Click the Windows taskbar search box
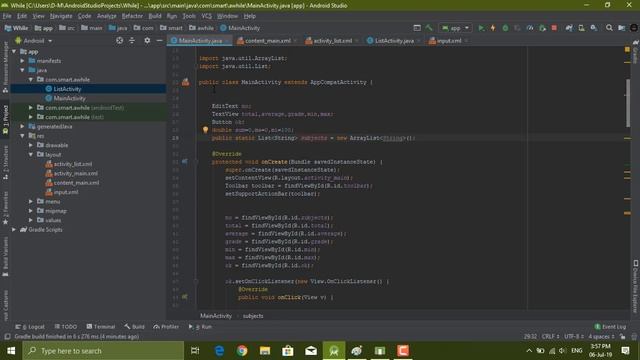 (103, 351)
